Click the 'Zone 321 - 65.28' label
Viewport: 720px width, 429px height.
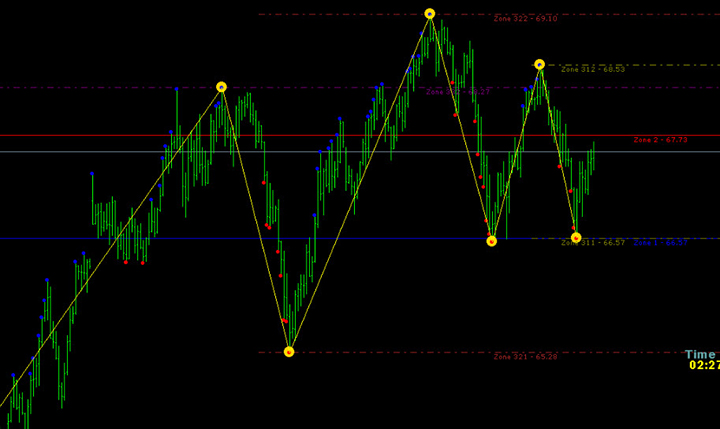pyautogui.click(x=525, y=356)
